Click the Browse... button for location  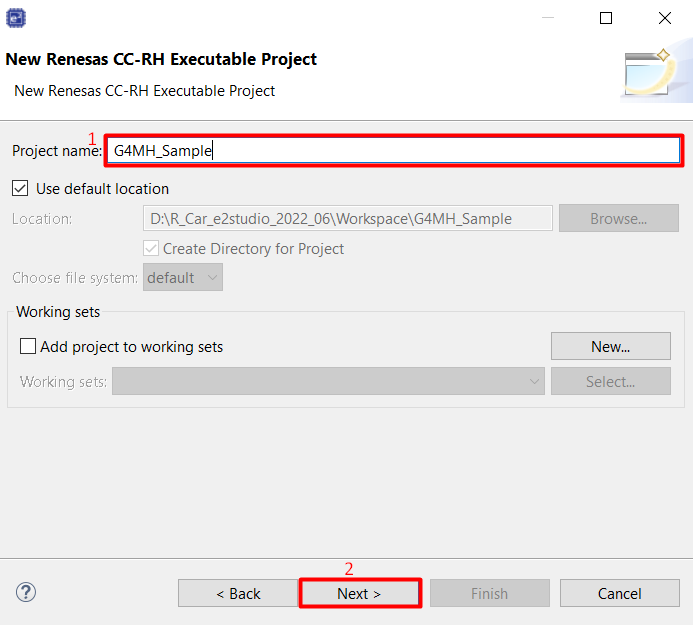coord(618,219)
